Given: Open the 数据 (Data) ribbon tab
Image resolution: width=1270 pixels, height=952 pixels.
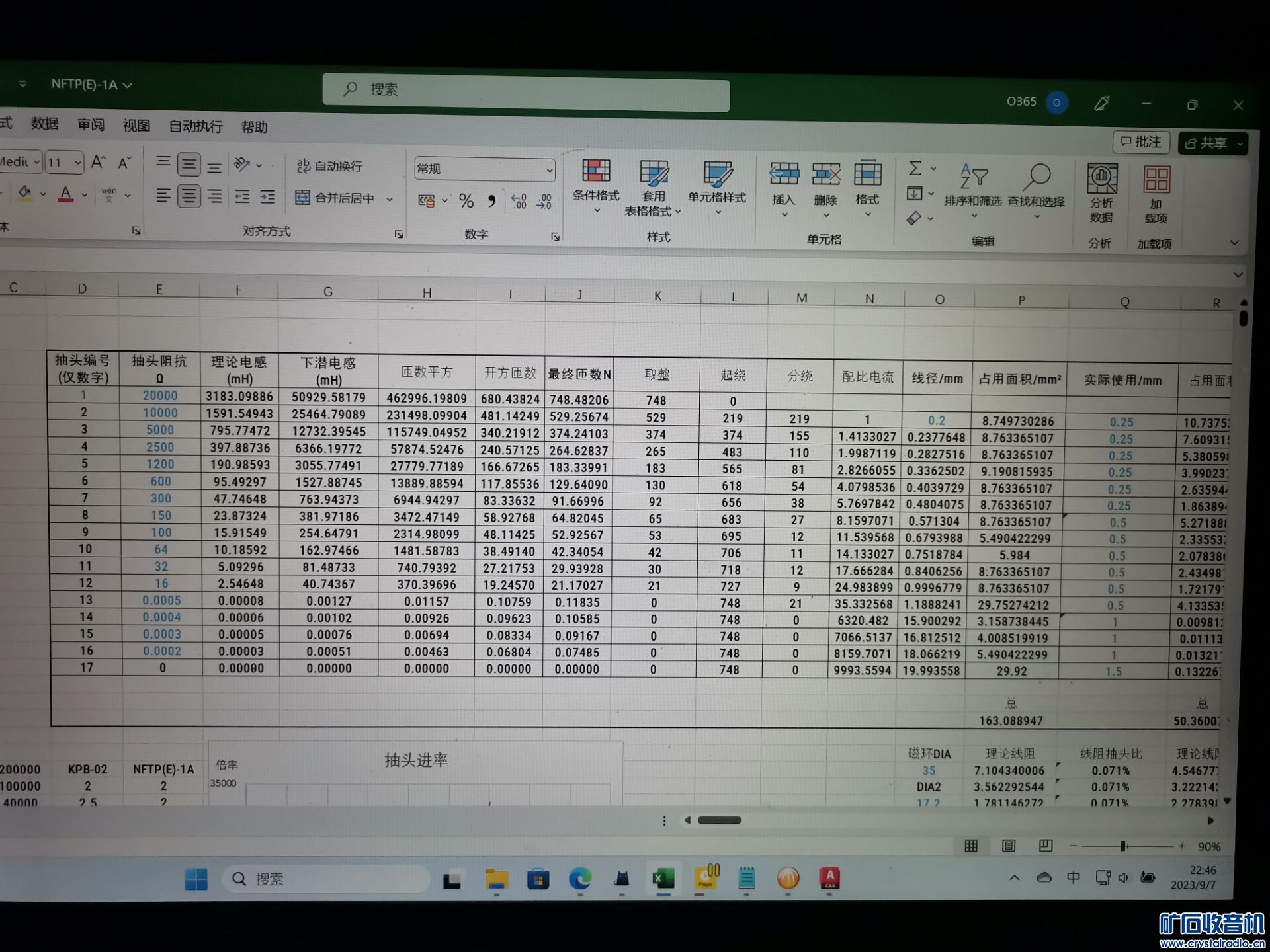Looking at the screenshot, I should pos(44,124).
